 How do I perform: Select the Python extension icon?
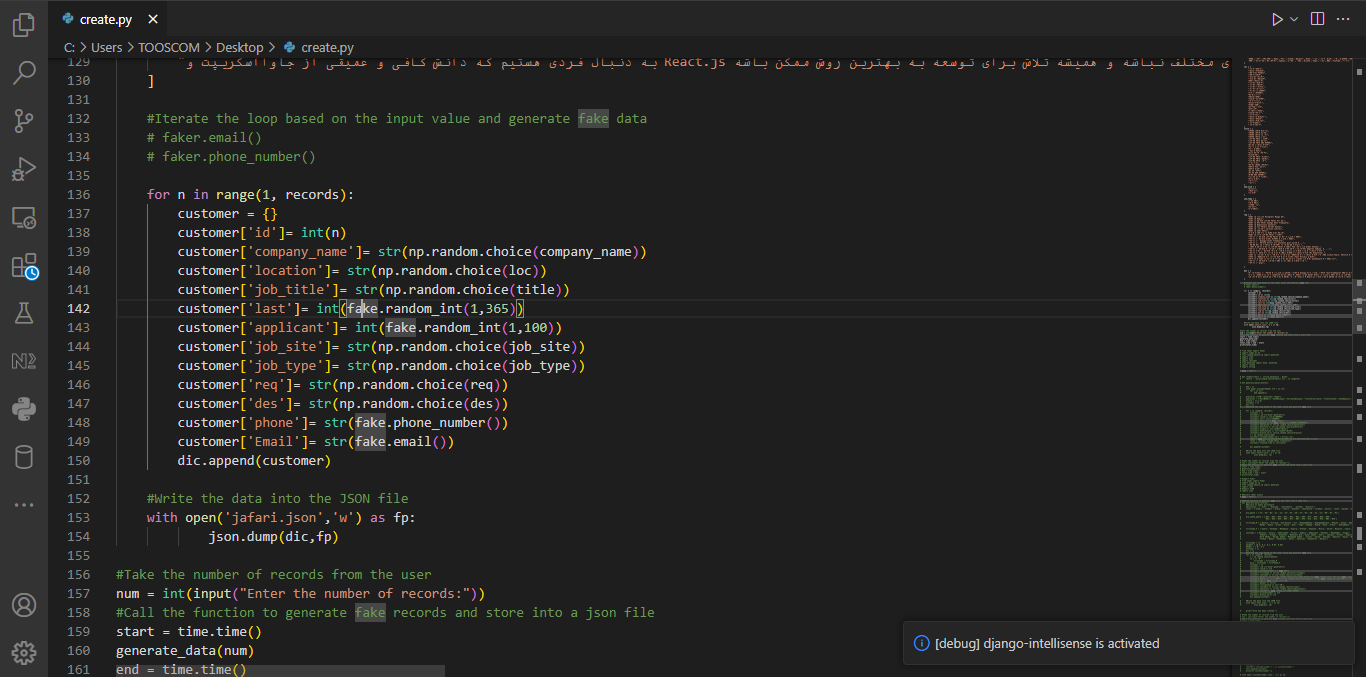coord(23,408)
